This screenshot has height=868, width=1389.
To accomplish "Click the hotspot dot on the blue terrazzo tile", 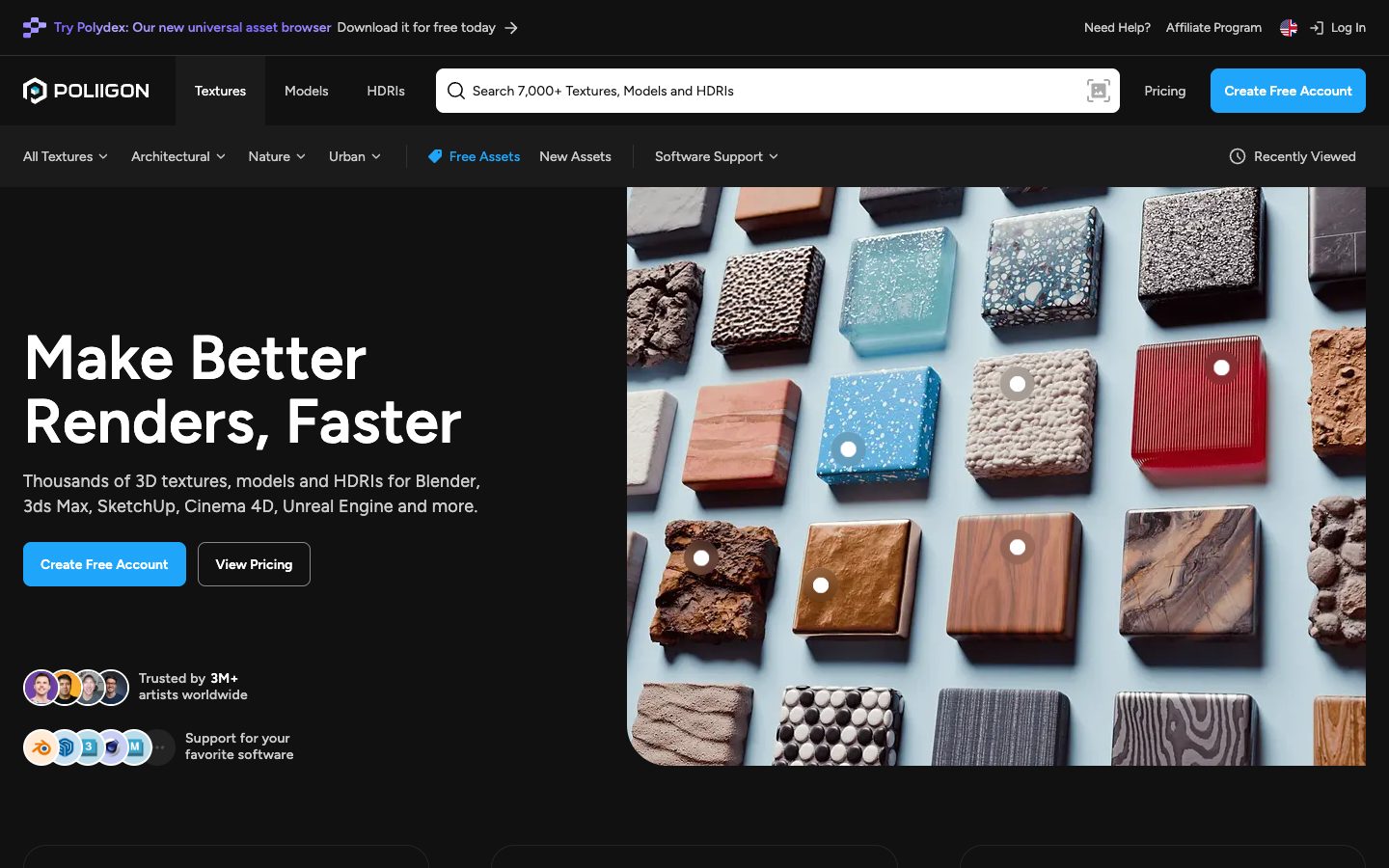I will 848,449.
